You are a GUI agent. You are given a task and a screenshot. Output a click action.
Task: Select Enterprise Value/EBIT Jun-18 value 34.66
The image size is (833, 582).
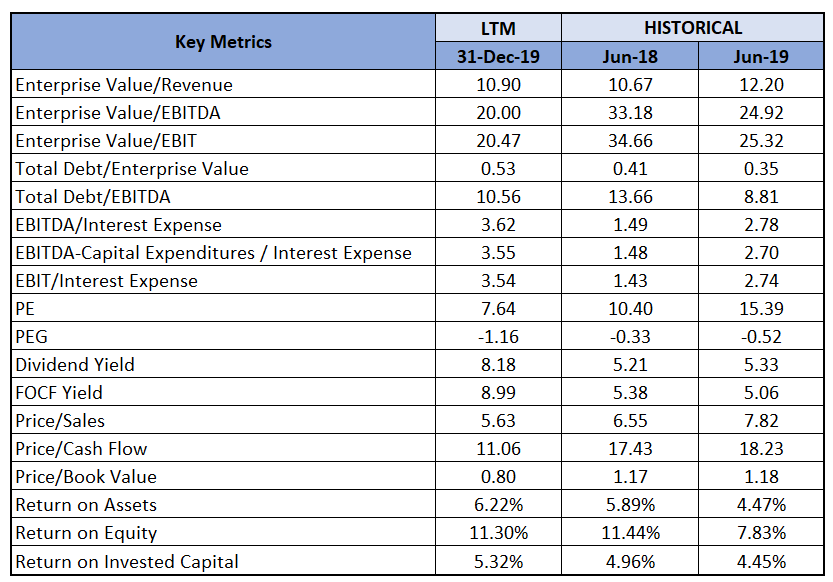(630, 141)
